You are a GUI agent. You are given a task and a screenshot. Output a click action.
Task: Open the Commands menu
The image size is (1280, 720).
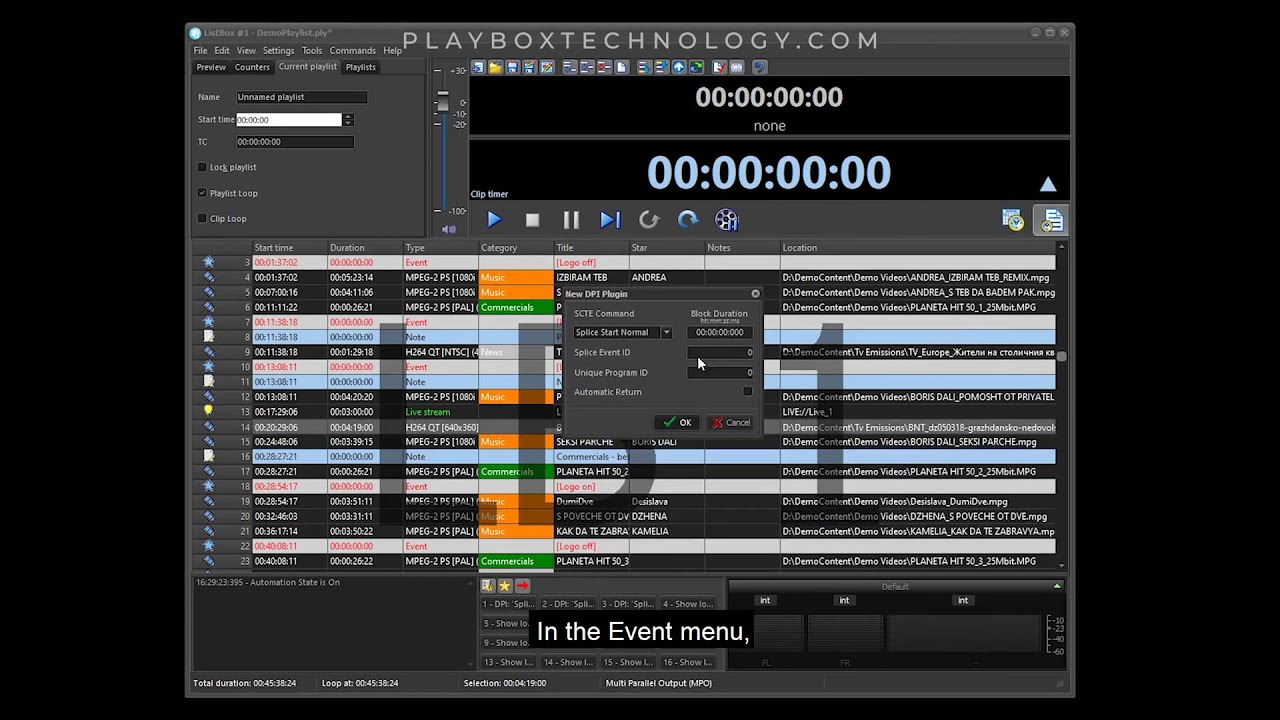[352, 51]
